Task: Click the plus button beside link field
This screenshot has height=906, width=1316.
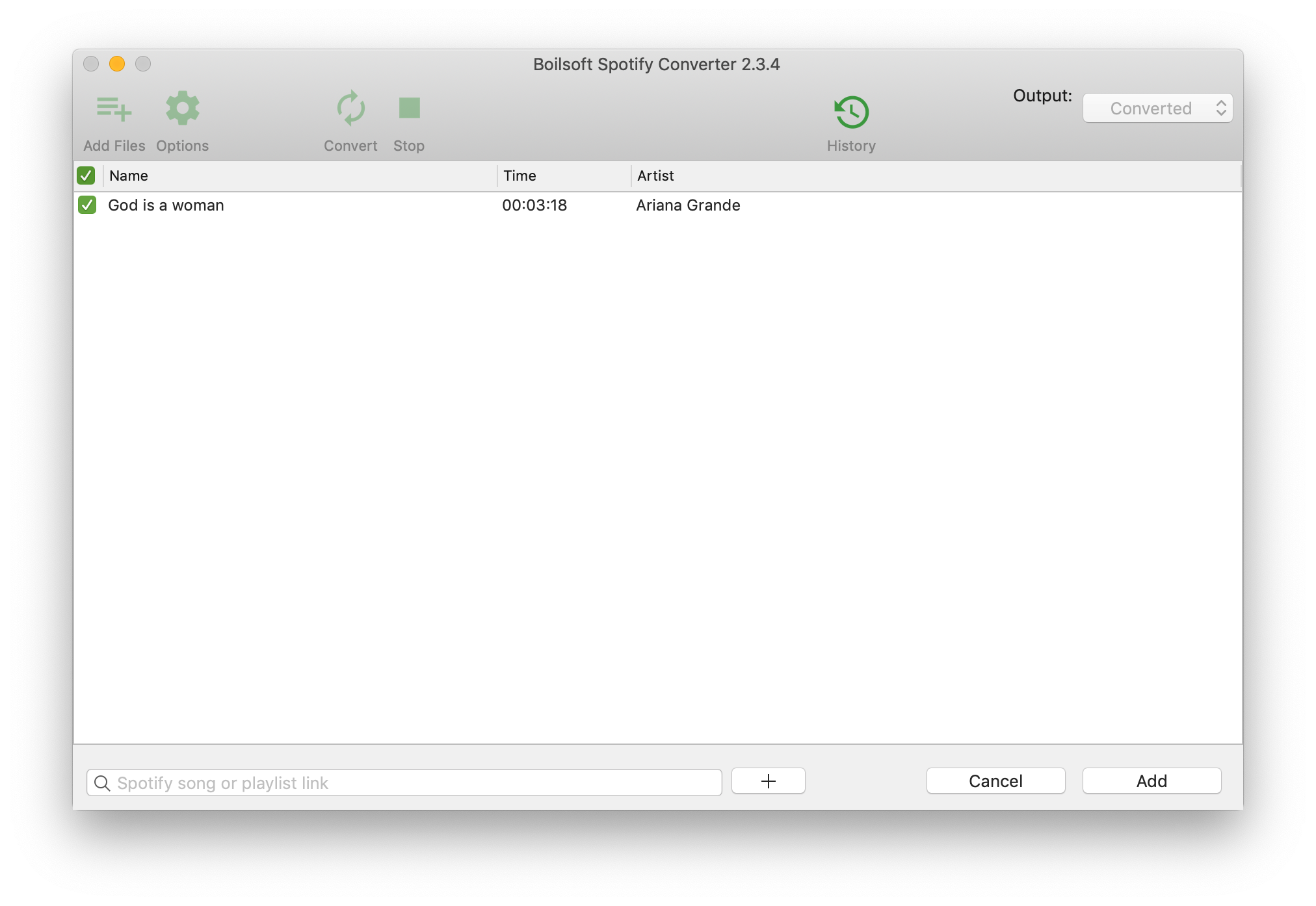Action: [769, 781]
